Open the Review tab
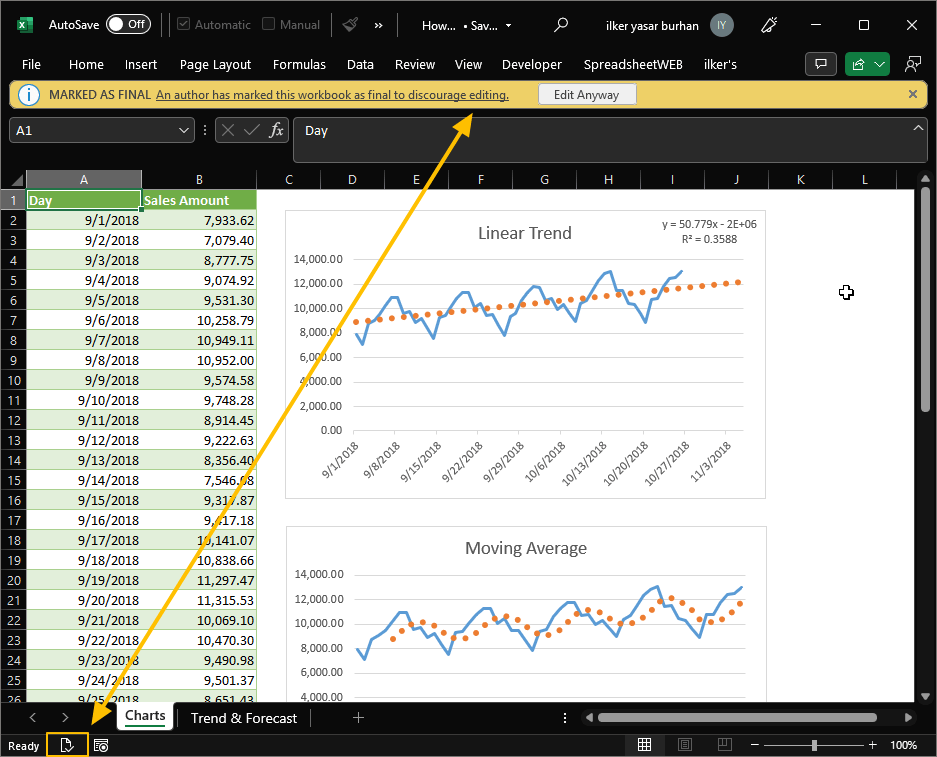 pos(415,65)
